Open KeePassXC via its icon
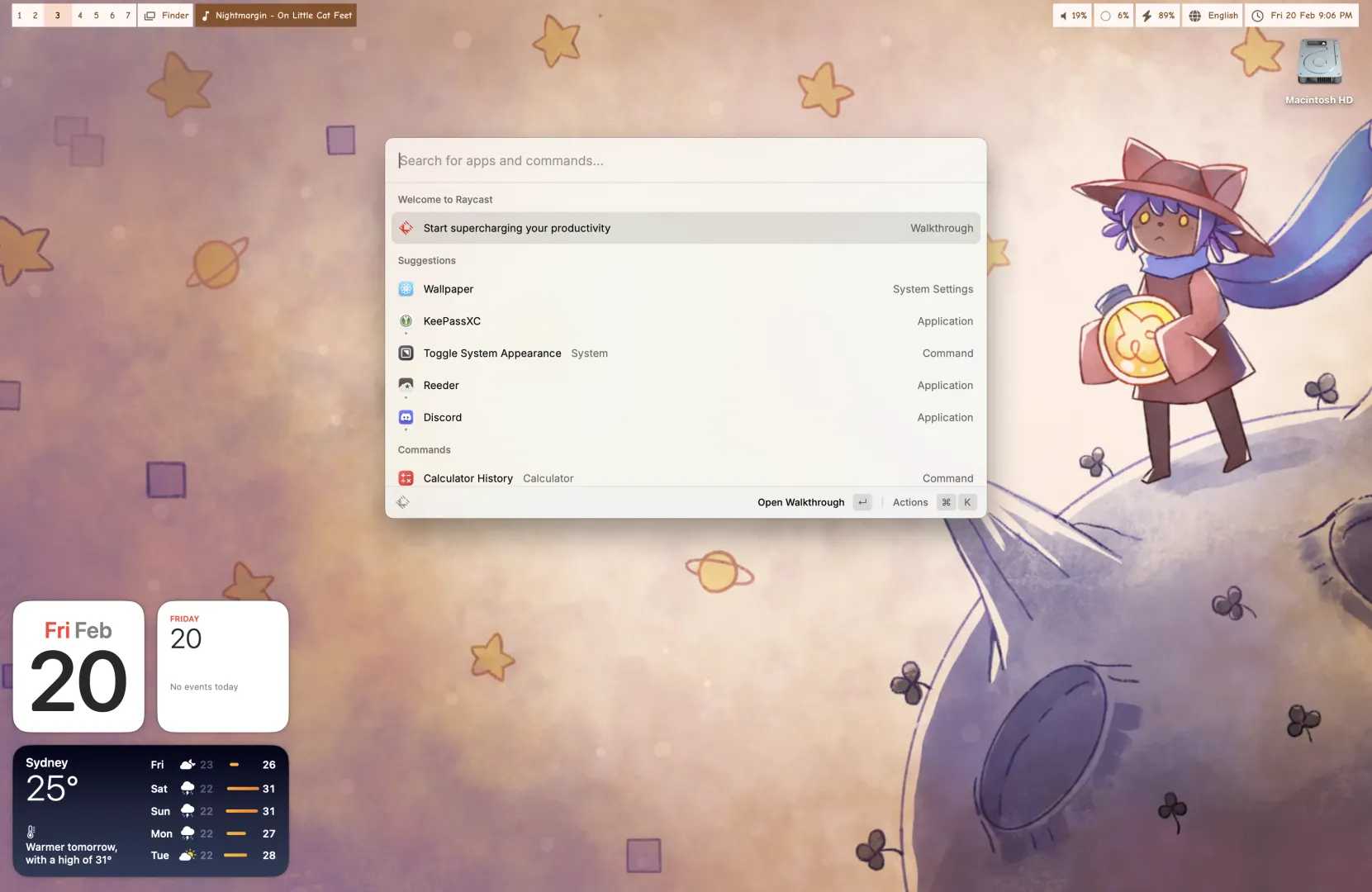Image resolution: width=1372 pixels, height=892 pixels. [406, 321]
